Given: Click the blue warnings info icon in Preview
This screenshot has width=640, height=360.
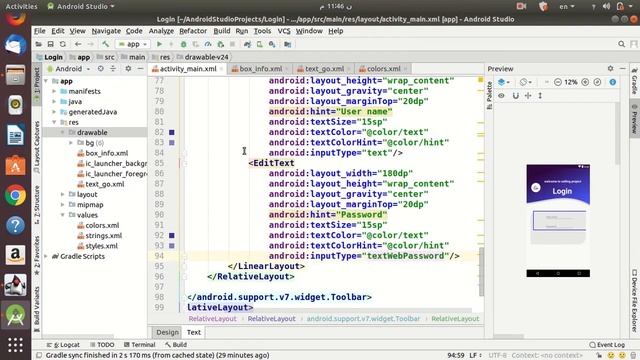Looking at the screenshot, I should click(613, 82).
